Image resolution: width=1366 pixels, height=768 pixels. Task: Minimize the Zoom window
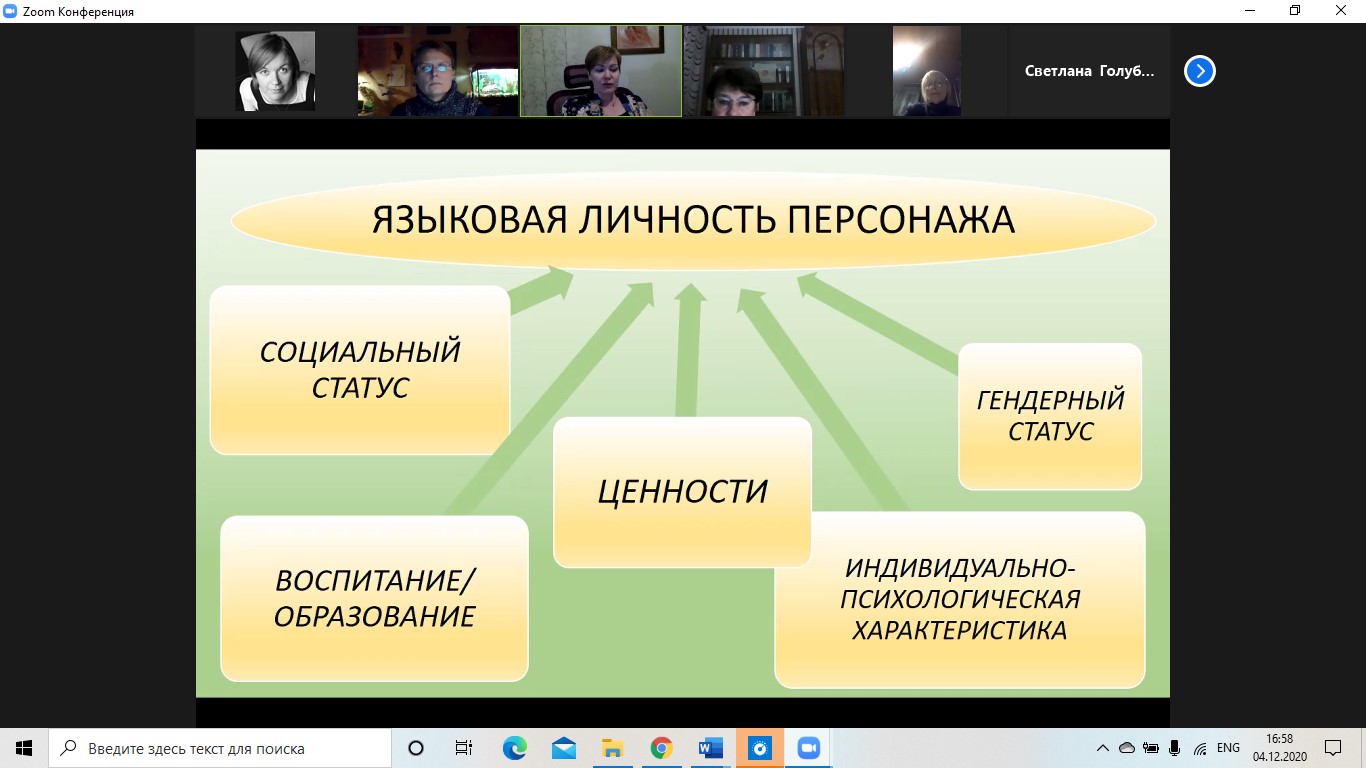pos(1249,11)
